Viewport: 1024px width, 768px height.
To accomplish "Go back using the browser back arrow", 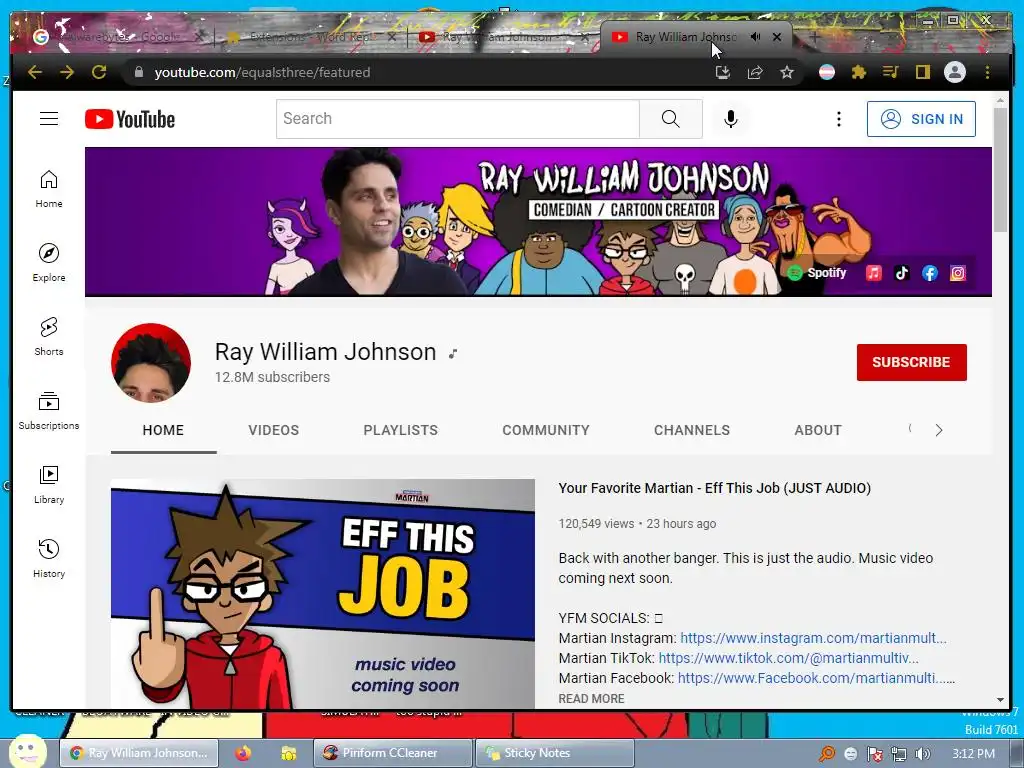I will tap(35, 72).
